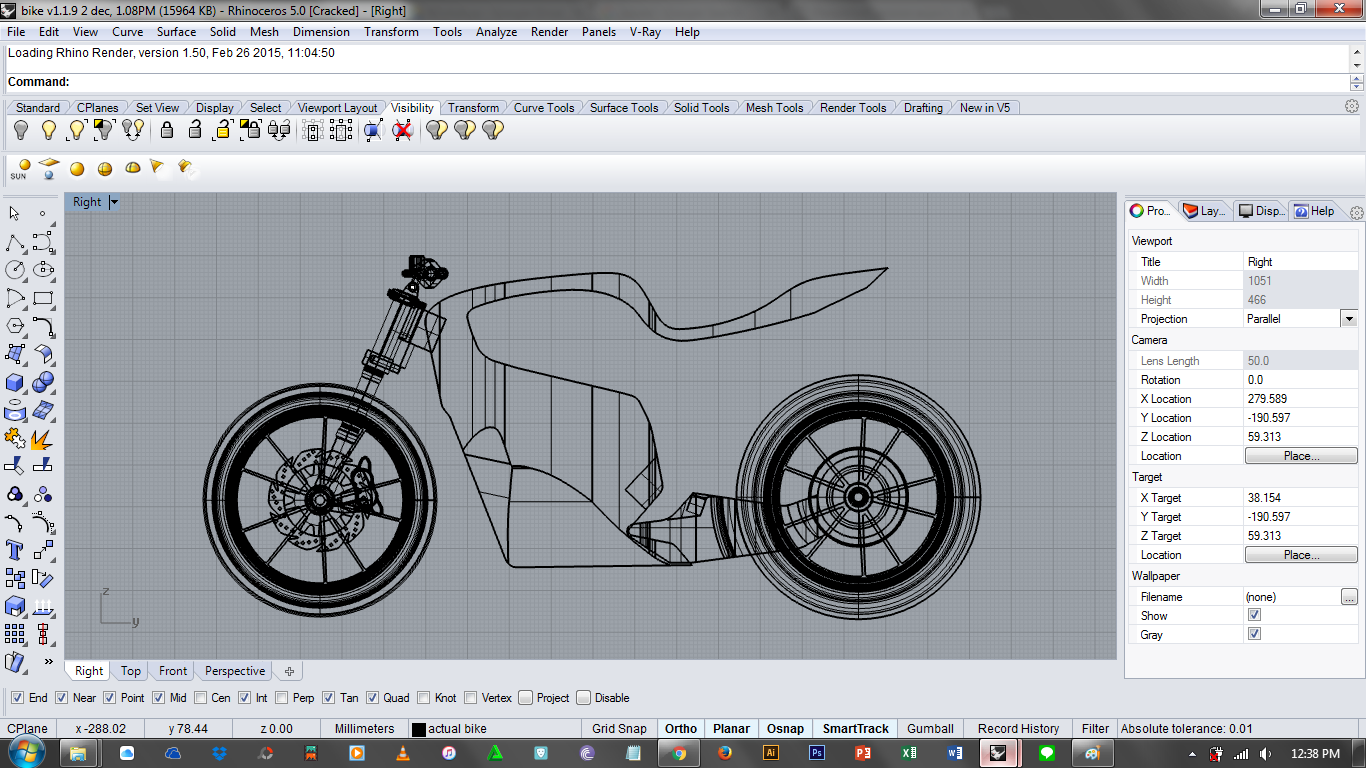Viewport: 1366px width, 768px height.
Task: Select the Box solid tool
Action: click(x=14, y=382)
